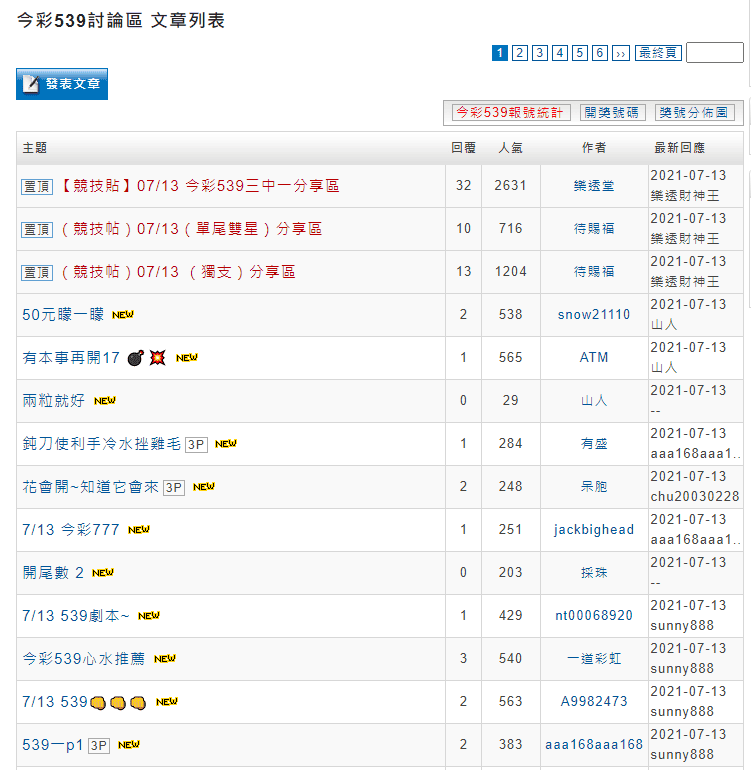Viewport: 751px width, 770px height.
Task: Click NEW badge on 花會開~知道它會來 row
Action: [x=204, y=487]
